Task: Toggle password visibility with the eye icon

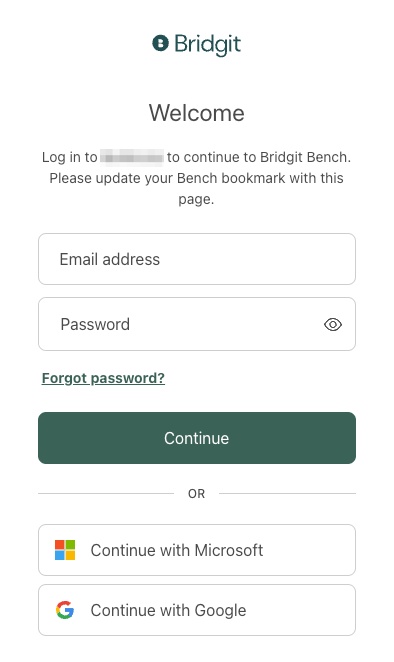Action: pos(333,324)
